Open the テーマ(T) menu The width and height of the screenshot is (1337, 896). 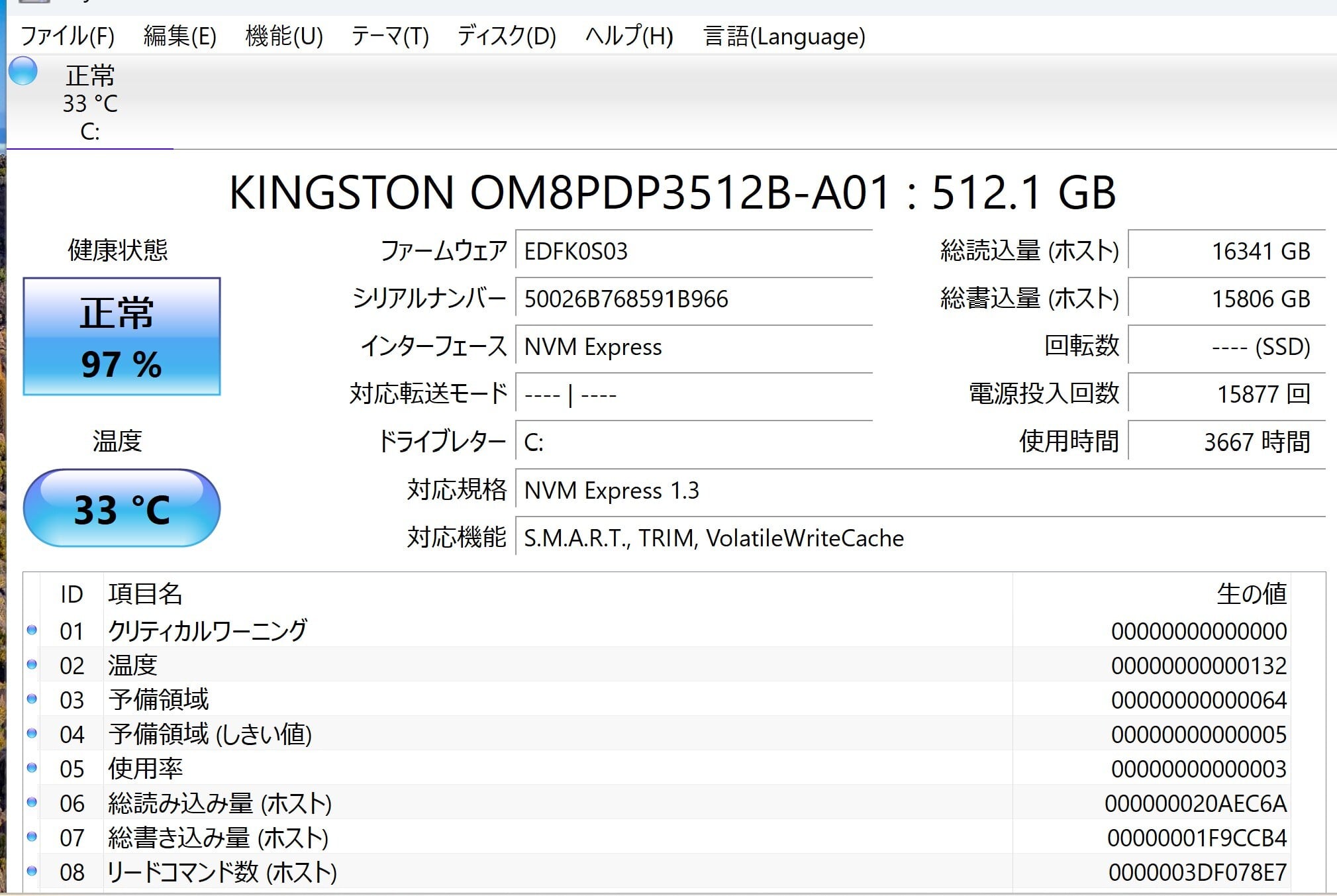(389, 36)
